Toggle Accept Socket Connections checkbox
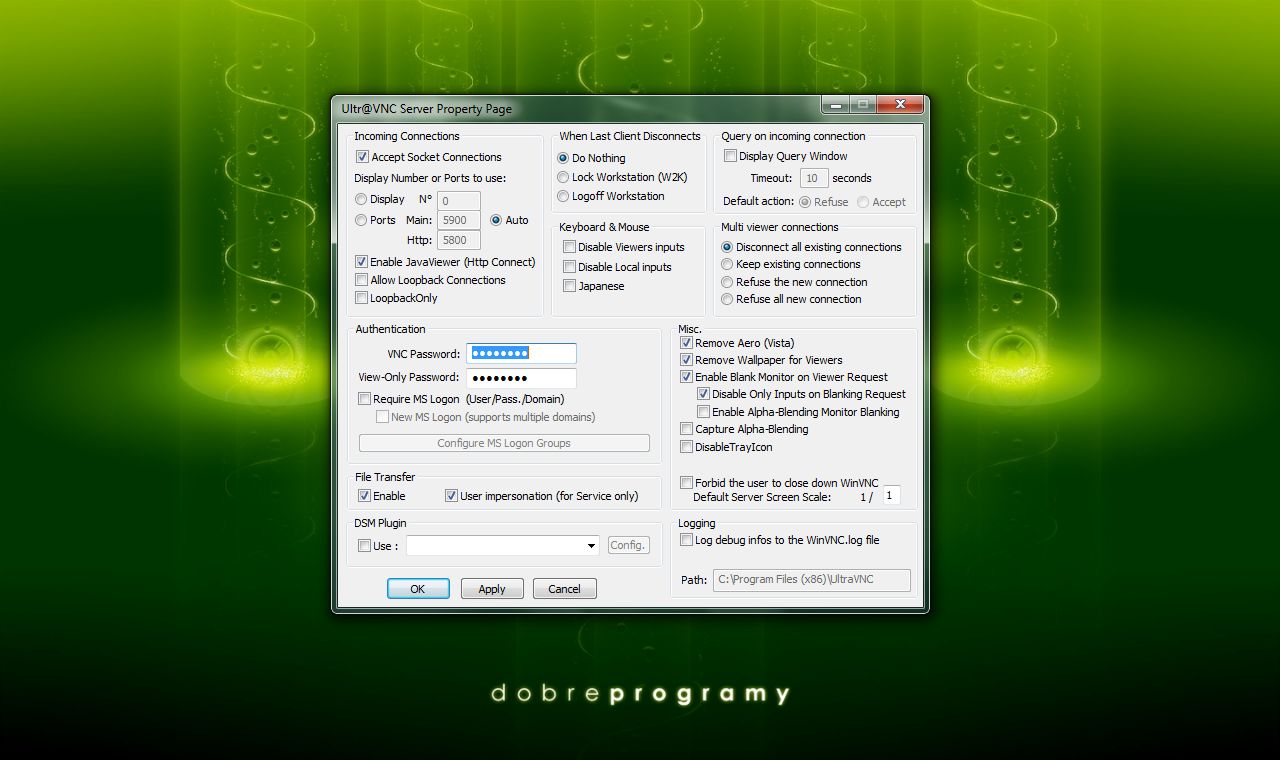The height and width of the screenshot is (760, 1280). (x=363, y=157)
